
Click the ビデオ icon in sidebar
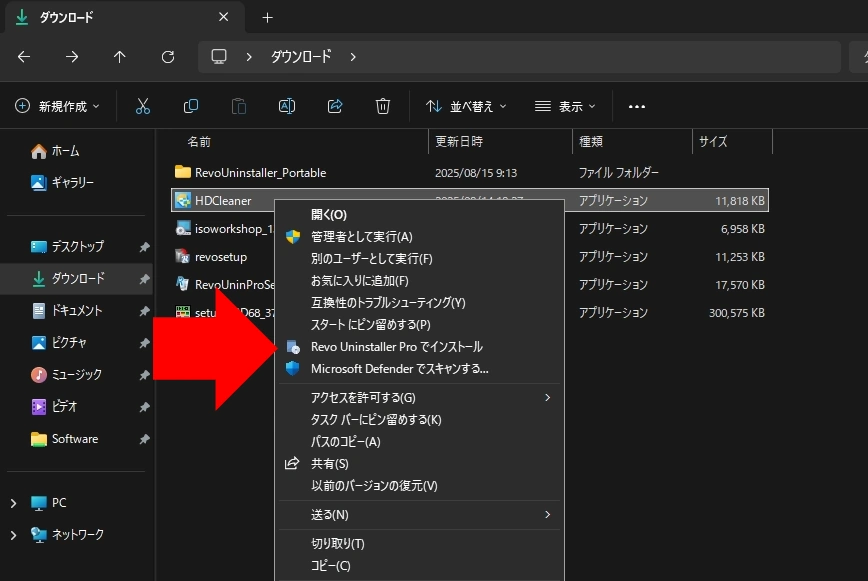point(39,407)
